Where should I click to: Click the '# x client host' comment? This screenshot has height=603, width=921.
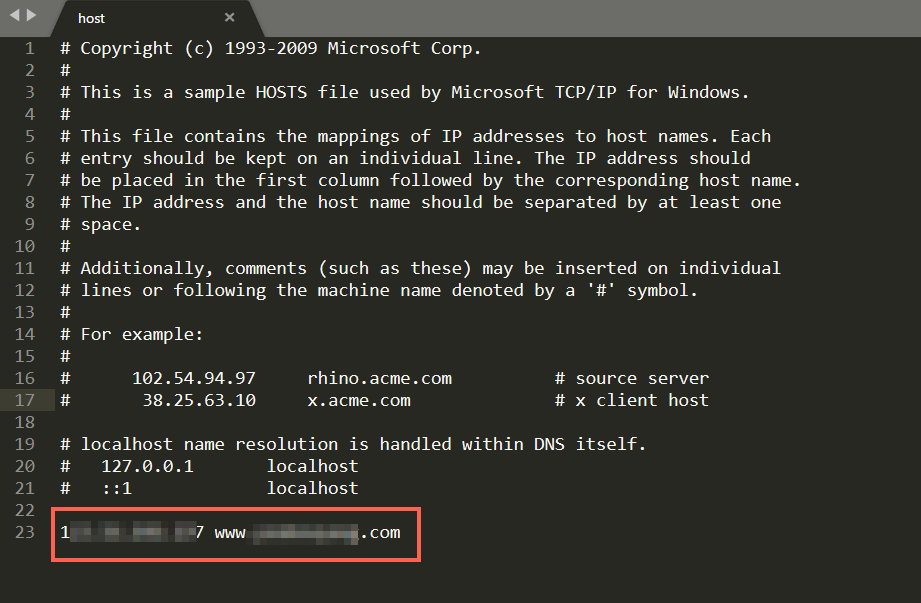[632, 400]
